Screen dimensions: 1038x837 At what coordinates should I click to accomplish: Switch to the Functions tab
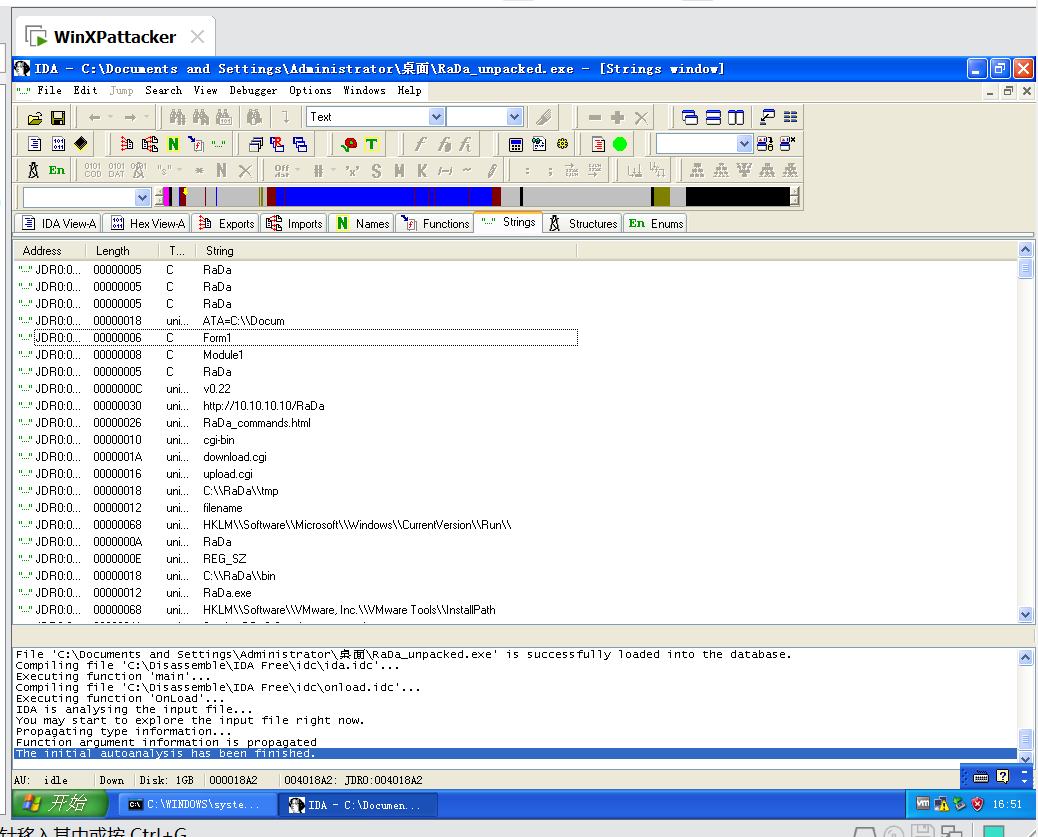[435, 224]
